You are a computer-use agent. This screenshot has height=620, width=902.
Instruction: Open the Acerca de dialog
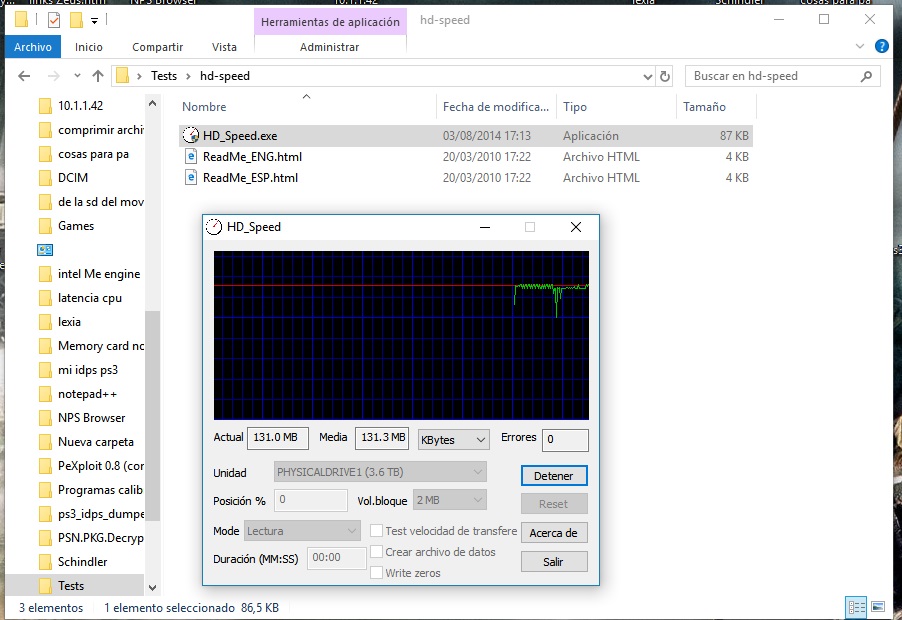pos(554,533)
